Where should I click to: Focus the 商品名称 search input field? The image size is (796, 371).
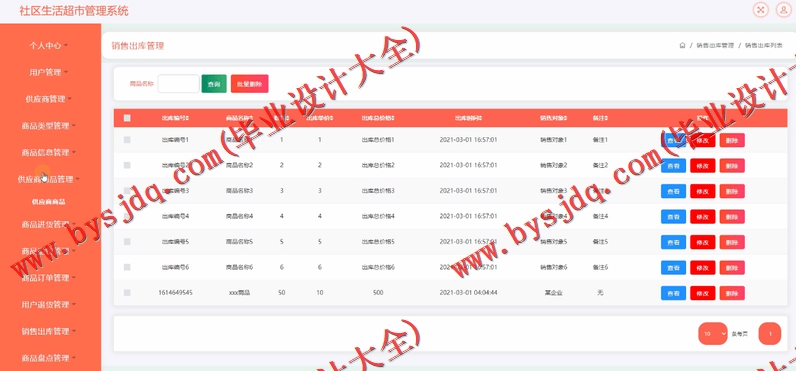pyautogui.click(x=178, y=84)
